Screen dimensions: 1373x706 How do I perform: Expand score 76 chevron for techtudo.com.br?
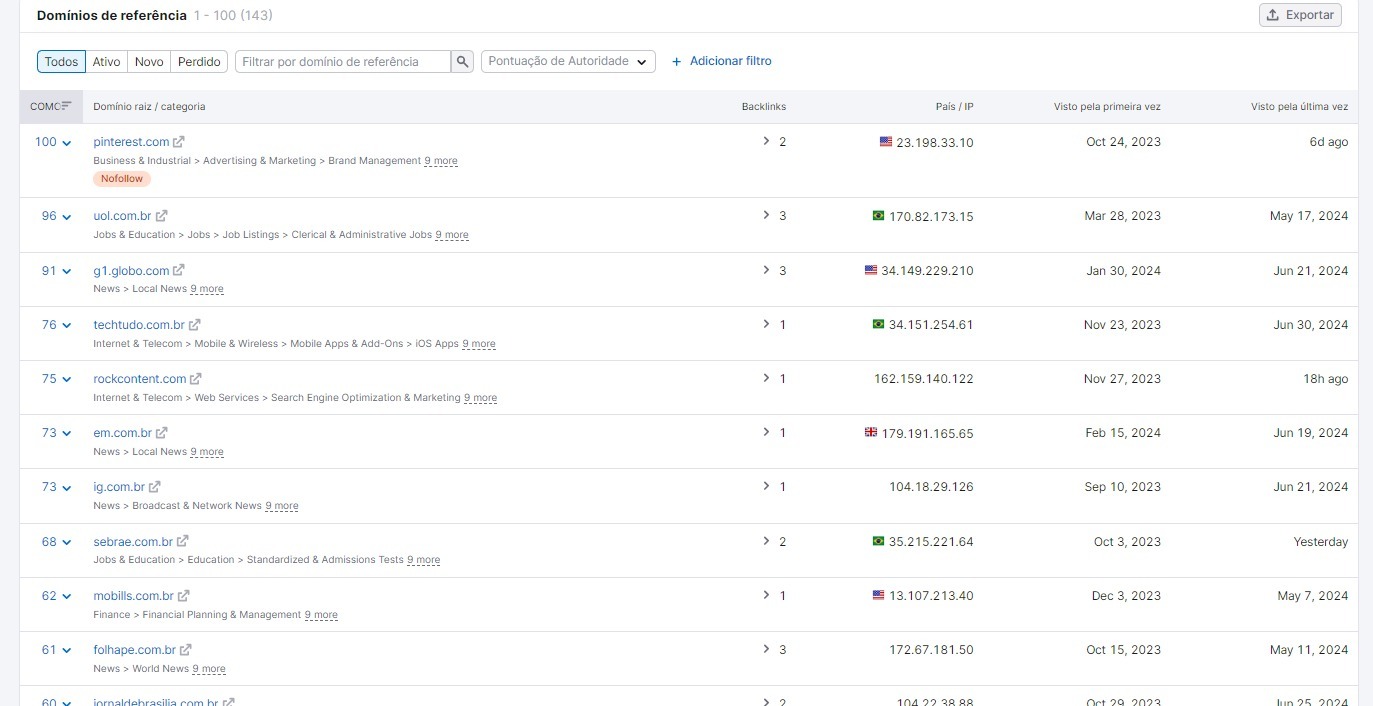[x=67, y=326]
